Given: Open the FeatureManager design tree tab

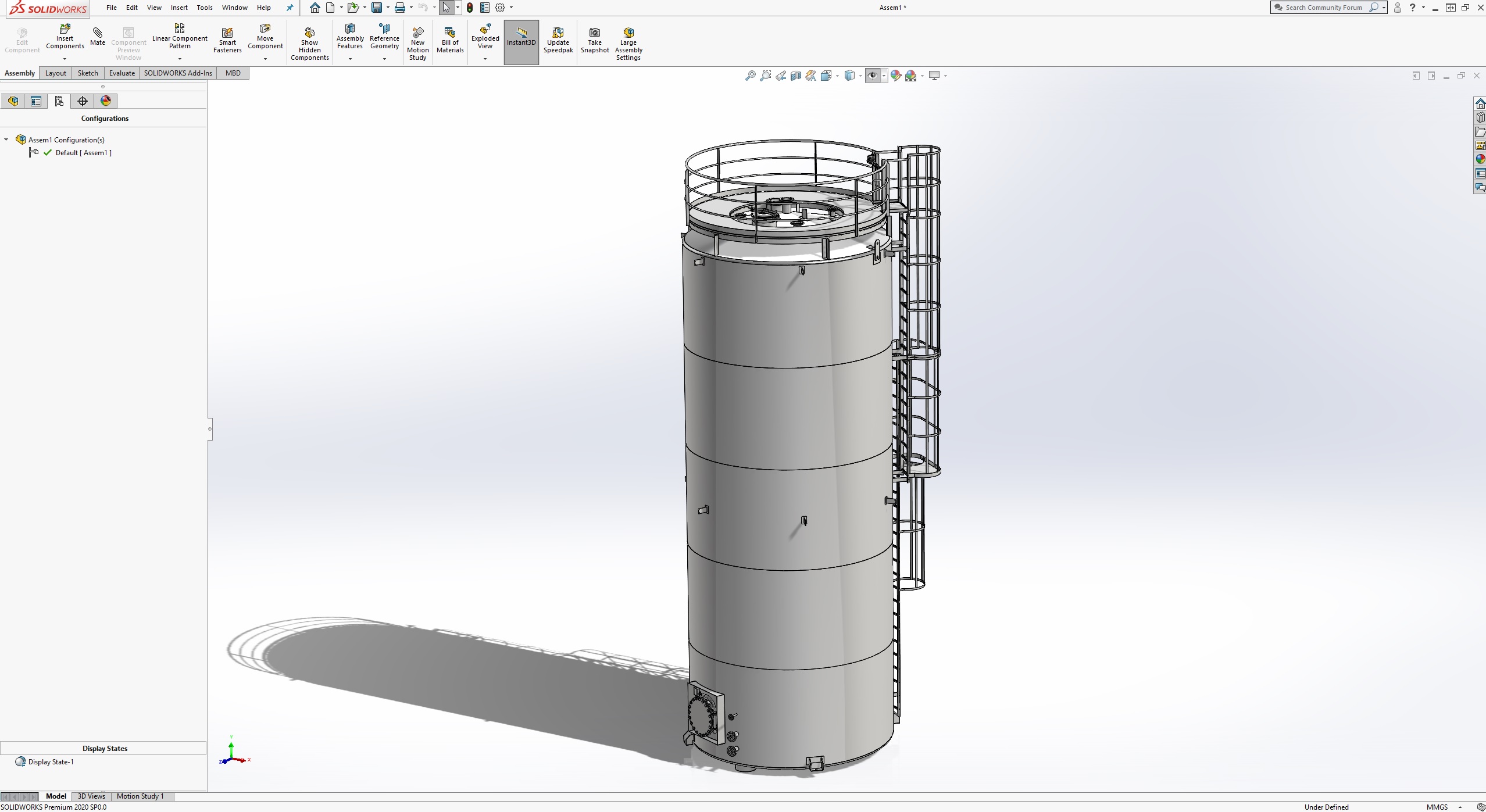Looking at the screenshot, I should (x=13, y=101).
